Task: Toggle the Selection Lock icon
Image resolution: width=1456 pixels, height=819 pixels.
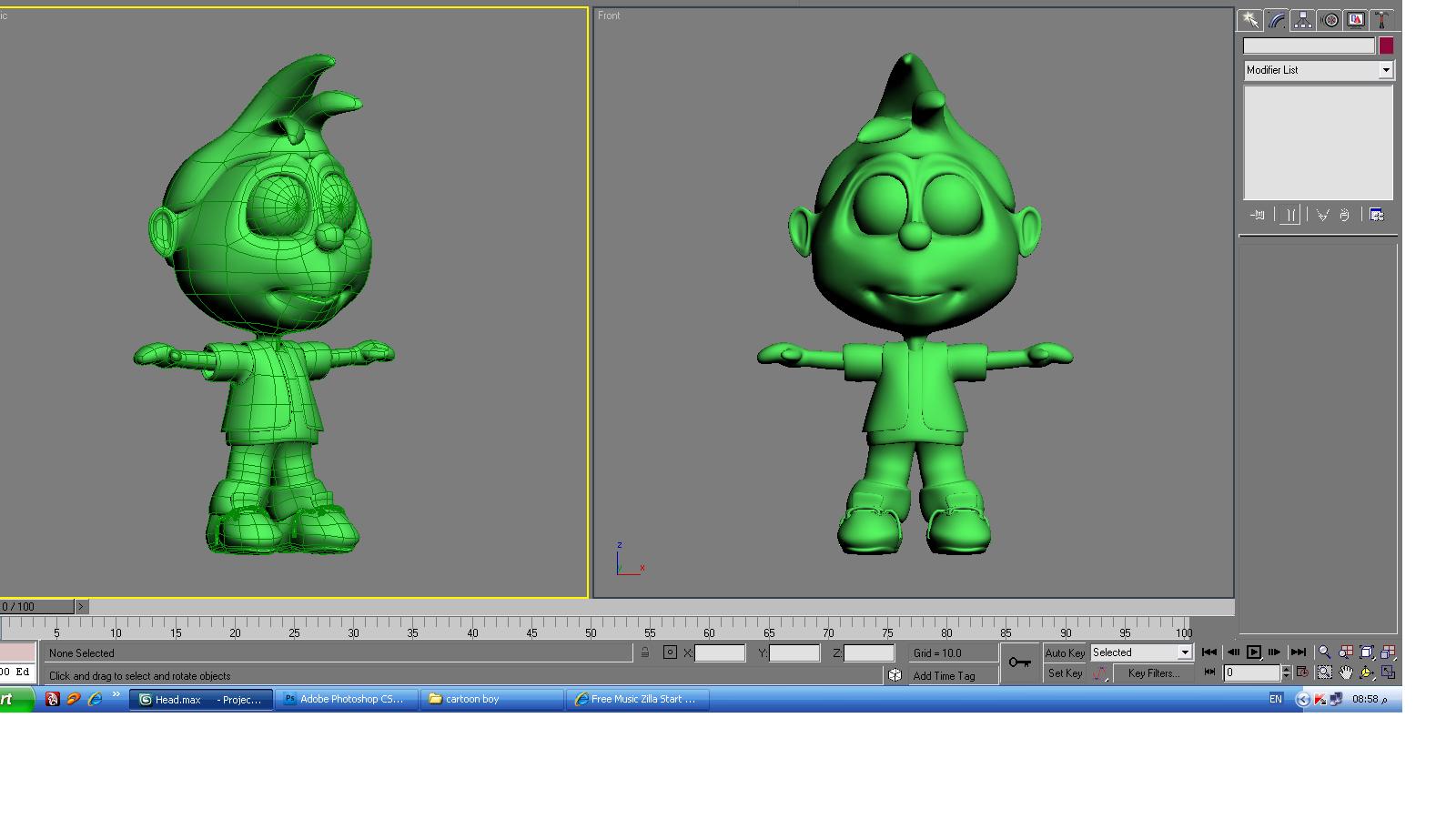Action: (645, 652)
